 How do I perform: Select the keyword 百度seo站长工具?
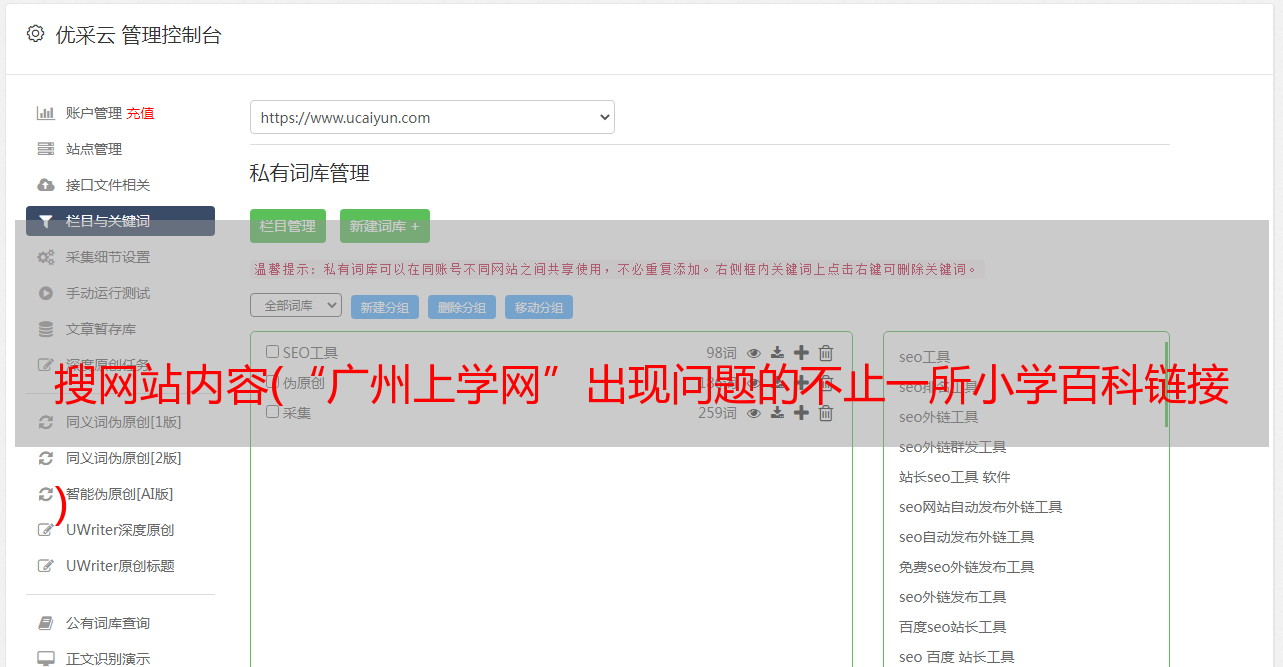(953, 627)
